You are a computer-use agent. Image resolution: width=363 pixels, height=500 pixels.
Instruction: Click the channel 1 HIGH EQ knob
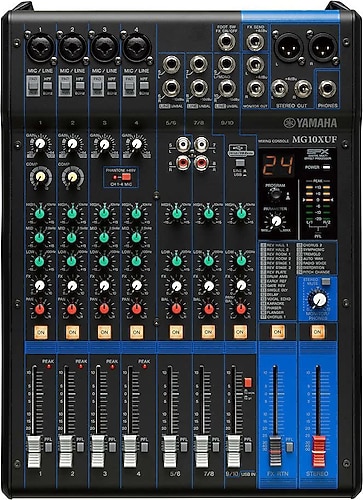click(x=40, y=213)
